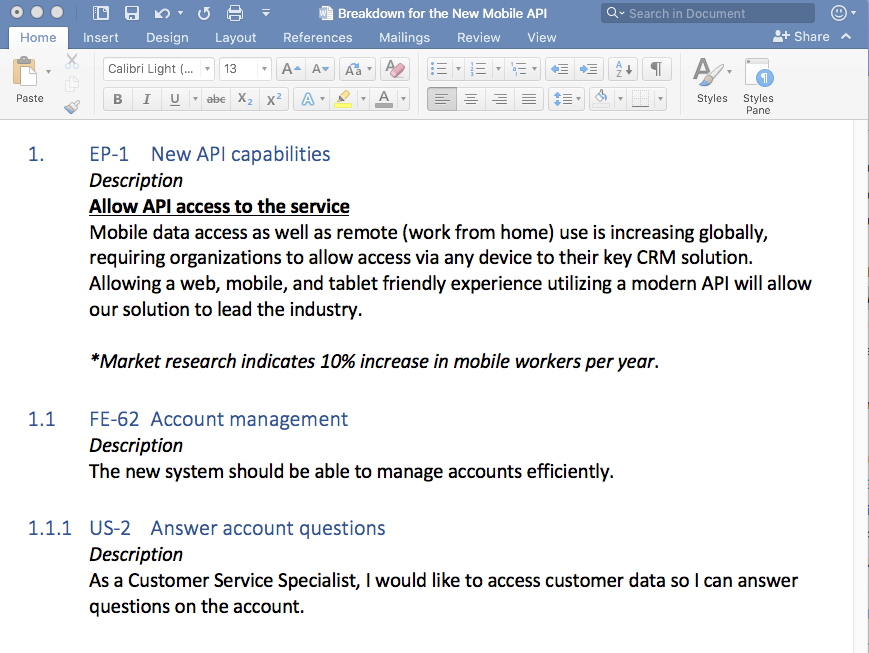Image resolution: width=869 pixels, height=653 pixels.
Task: Sort text with A-Z icon
Action: 623,69
